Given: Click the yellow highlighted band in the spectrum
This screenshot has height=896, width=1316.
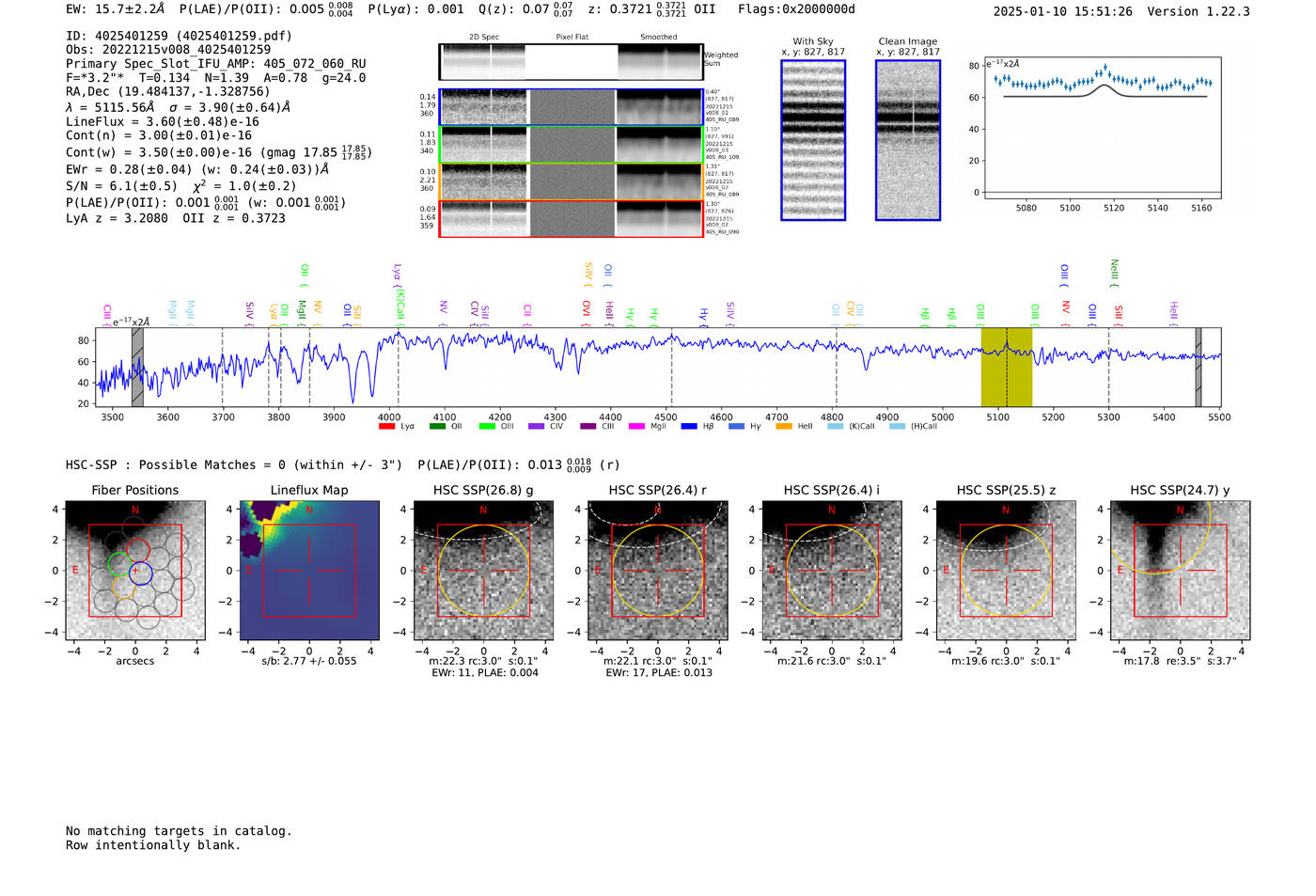Looking at the screenshot, I should (x=1007, y=367).
